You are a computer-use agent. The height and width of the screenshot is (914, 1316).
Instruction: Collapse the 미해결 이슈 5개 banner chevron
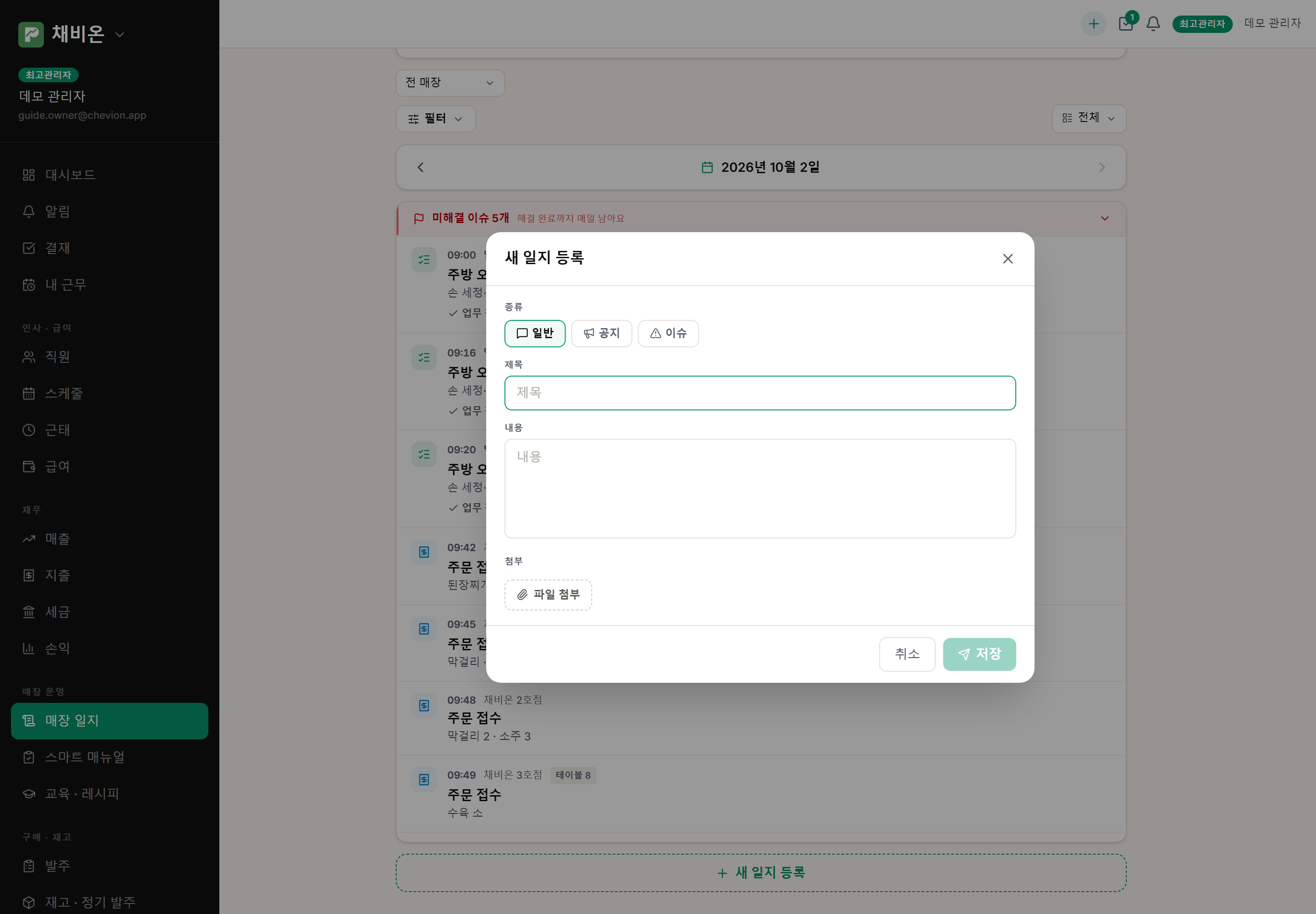pos(1104,219)
